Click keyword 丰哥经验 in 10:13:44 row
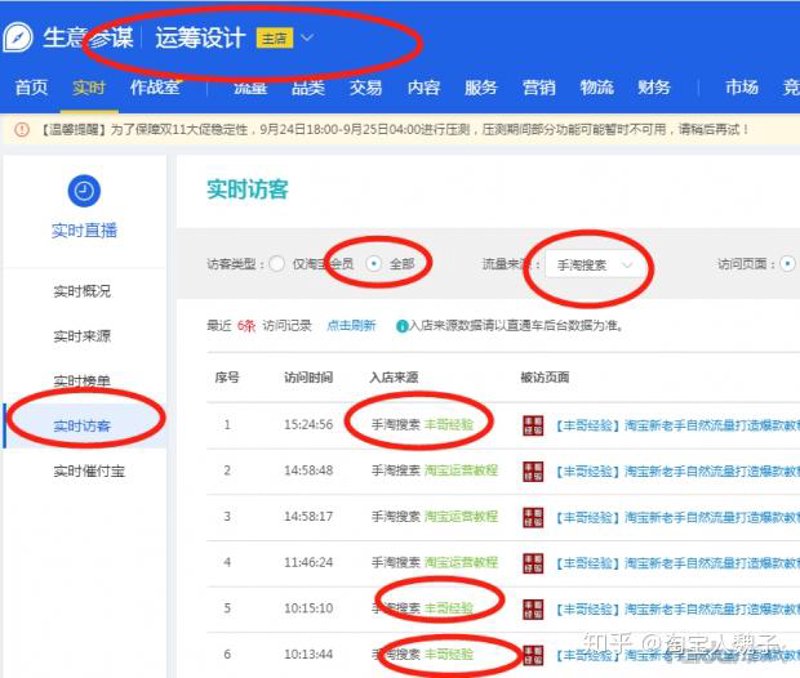The image size is (800, 678). [x=449, y=654]
